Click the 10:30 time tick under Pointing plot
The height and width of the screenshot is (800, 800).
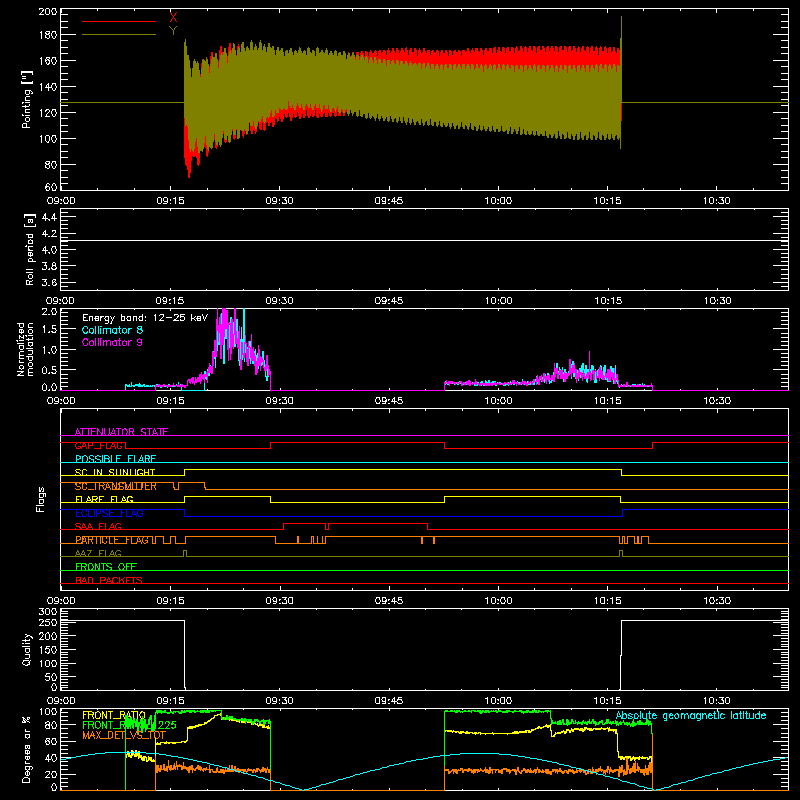tap(716, 201)
